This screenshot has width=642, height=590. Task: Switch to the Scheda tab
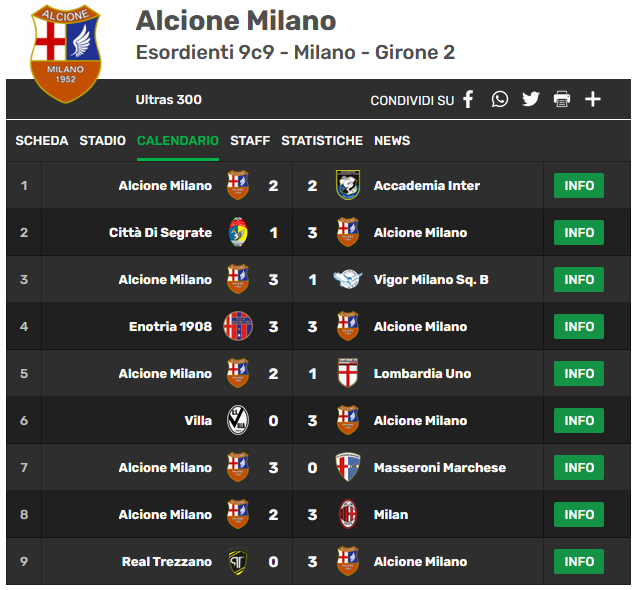point(42,141)
